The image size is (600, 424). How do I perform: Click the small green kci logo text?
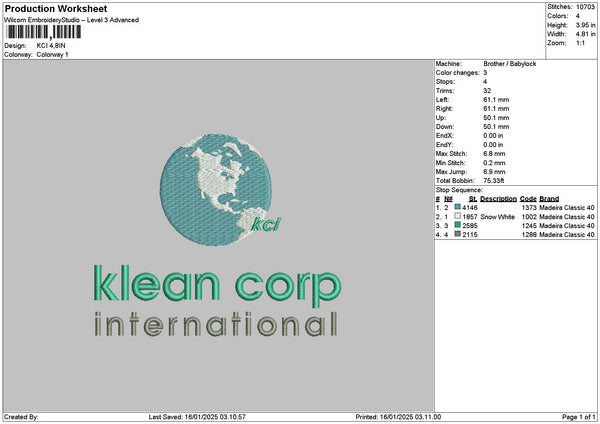(266, 224)
